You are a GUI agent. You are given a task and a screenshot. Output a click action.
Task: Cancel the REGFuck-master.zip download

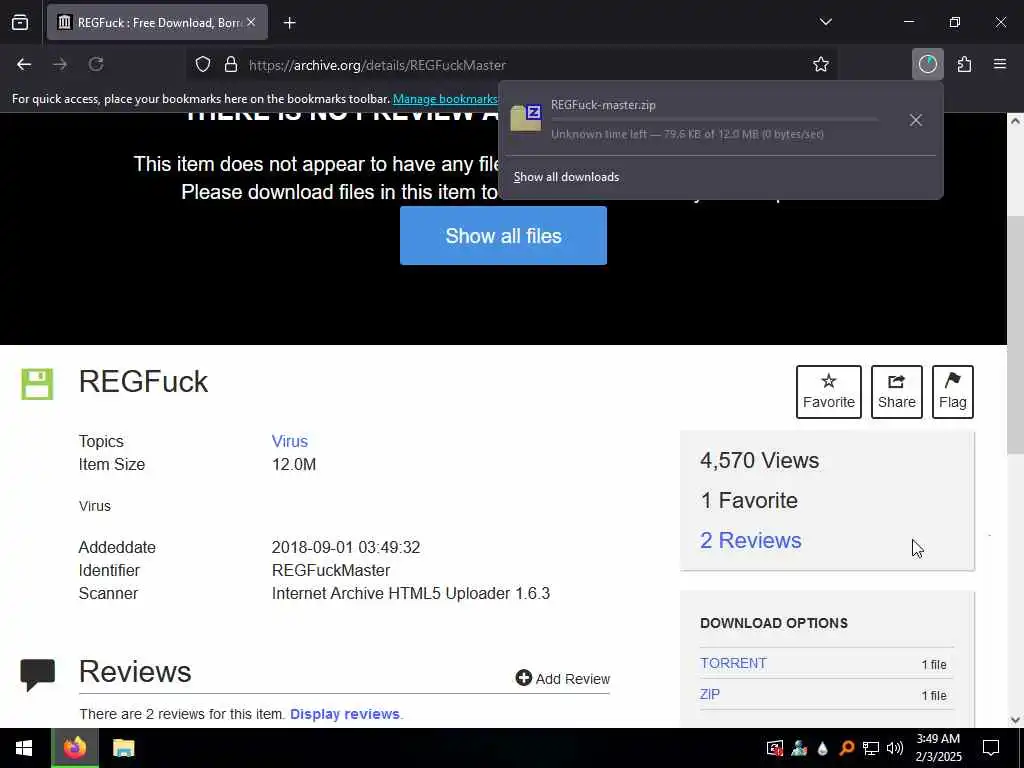coord(916,120)
